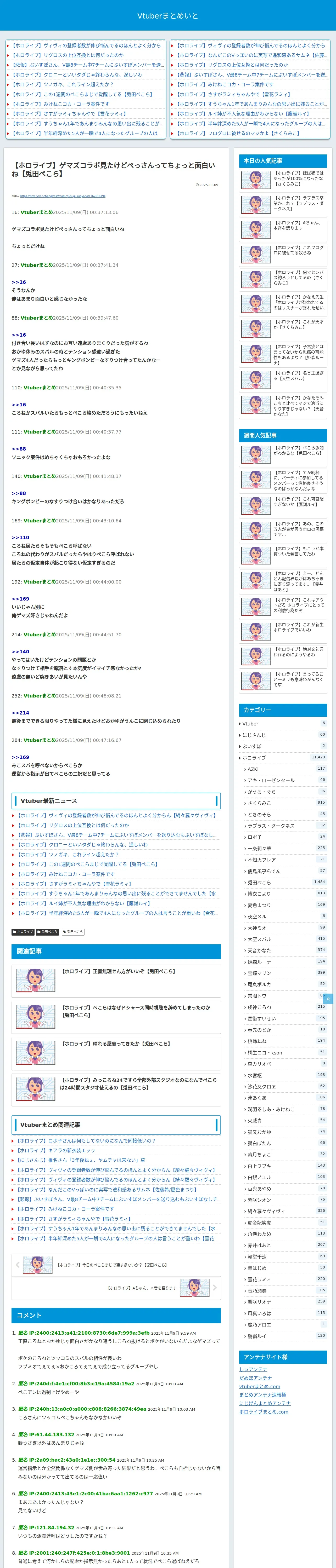Open latest news みけねここカ・コーラ案件です
The height and width of the screenshot is (1568, 336).
coord(65,874)
